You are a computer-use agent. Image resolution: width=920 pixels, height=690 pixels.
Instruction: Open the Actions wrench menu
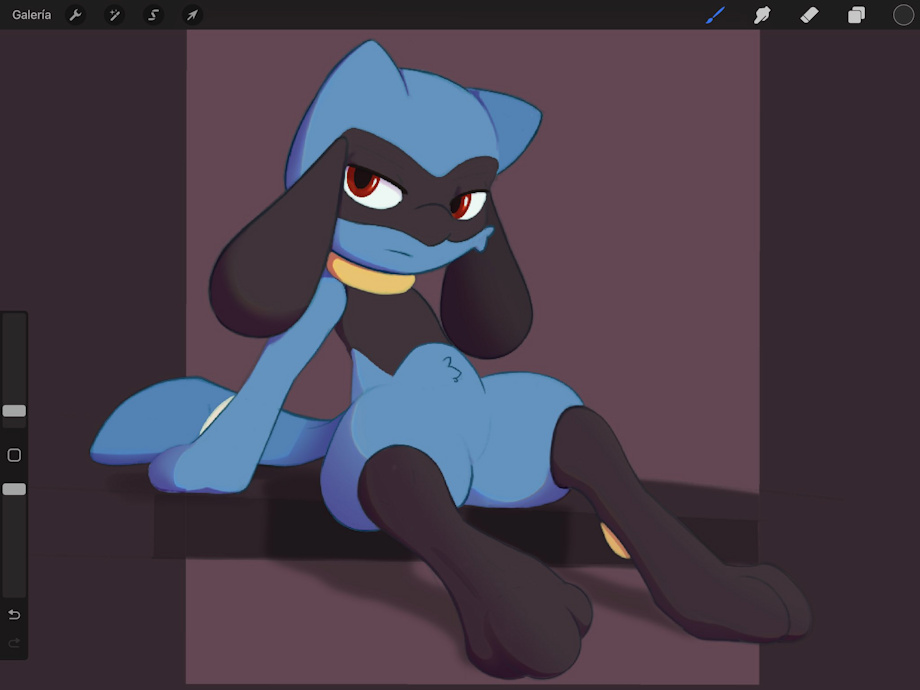(x=75, y=15)
